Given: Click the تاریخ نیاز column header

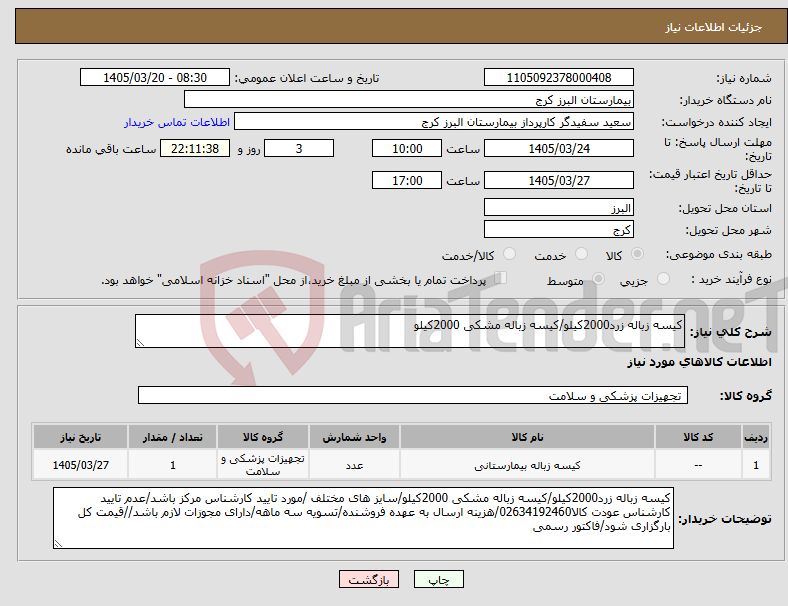Looking at the screenshot, I should point(80,437).
